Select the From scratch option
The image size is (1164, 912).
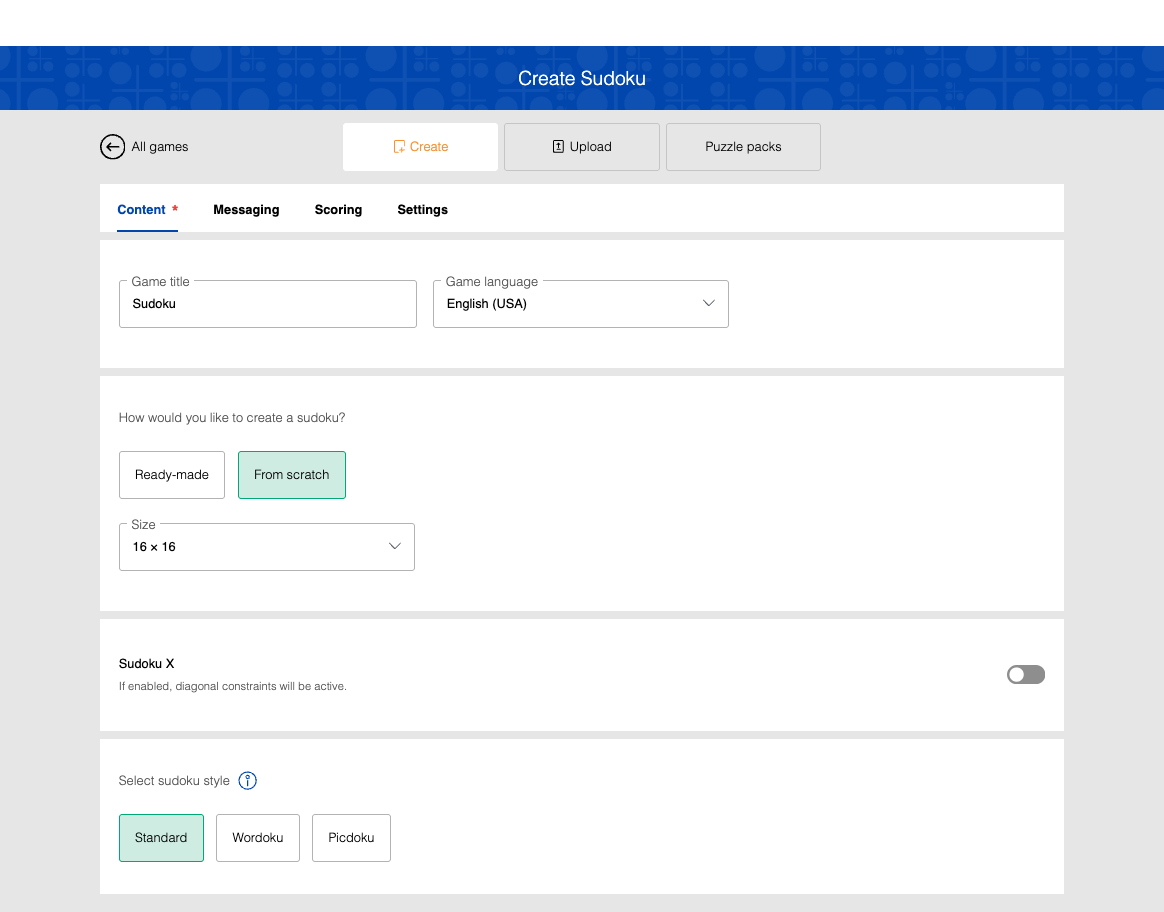[291, 475]
